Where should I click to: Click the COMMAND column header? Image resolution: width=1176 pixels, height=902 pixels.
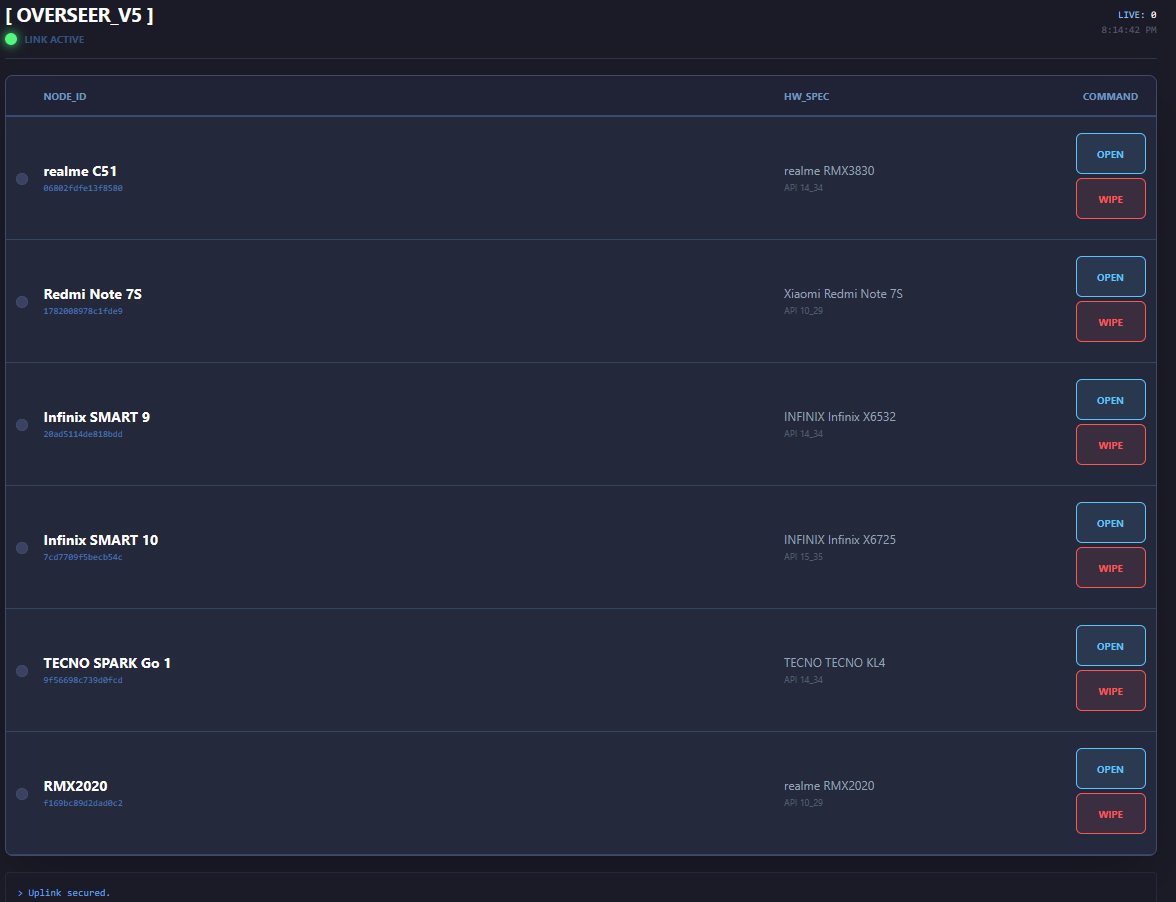(x=1110, y=97)
